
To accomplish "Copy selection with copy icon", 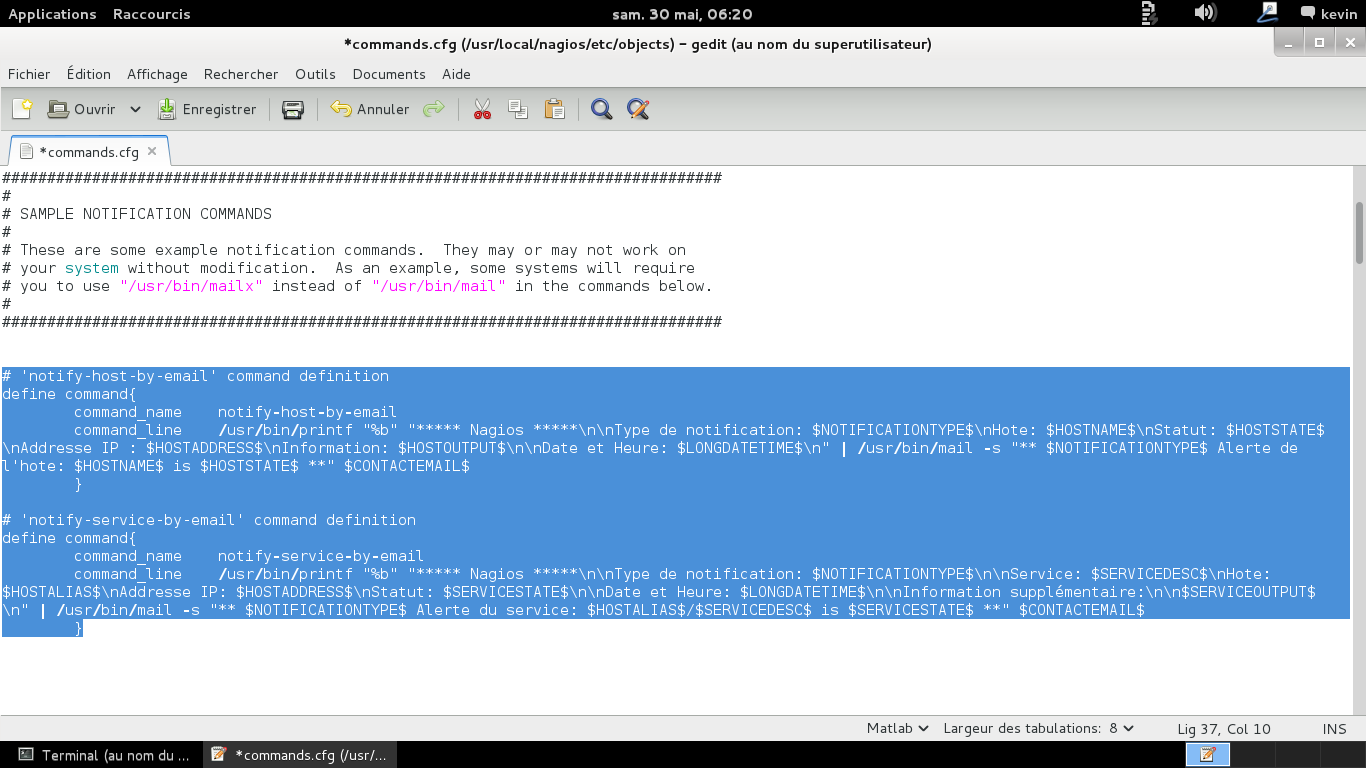I will [x=518, y=109].
